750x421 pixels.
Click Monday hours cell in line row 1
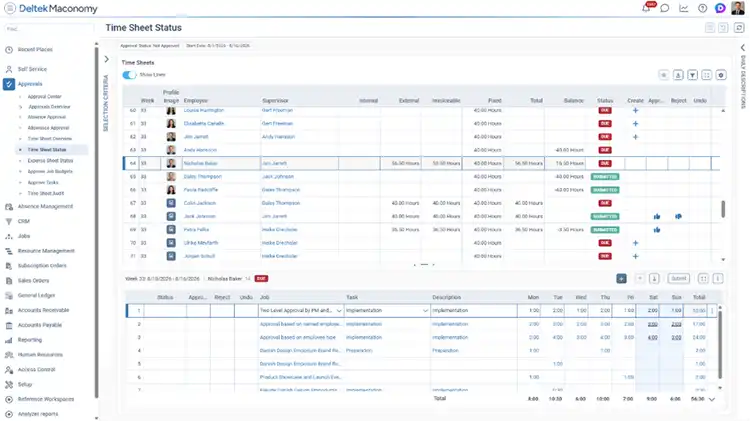529,310
